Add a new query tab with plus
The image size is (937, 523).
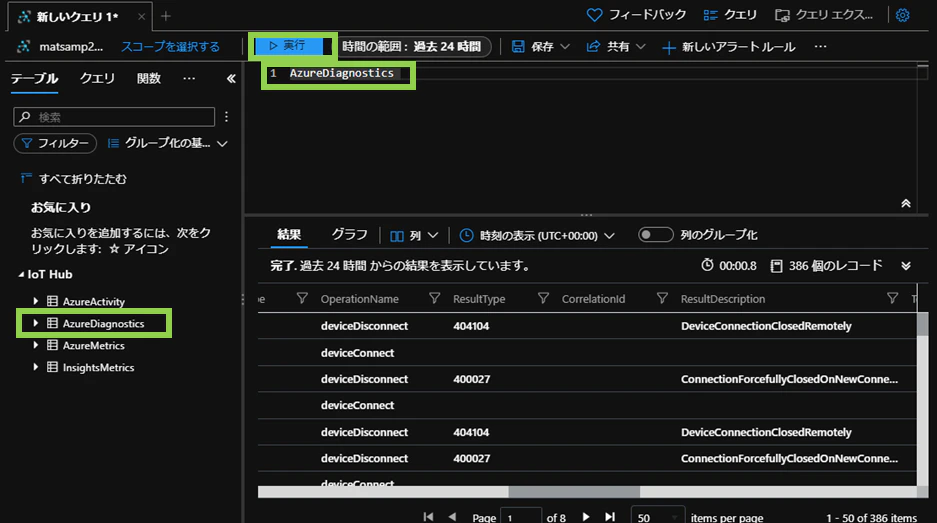tap(166, 16)
